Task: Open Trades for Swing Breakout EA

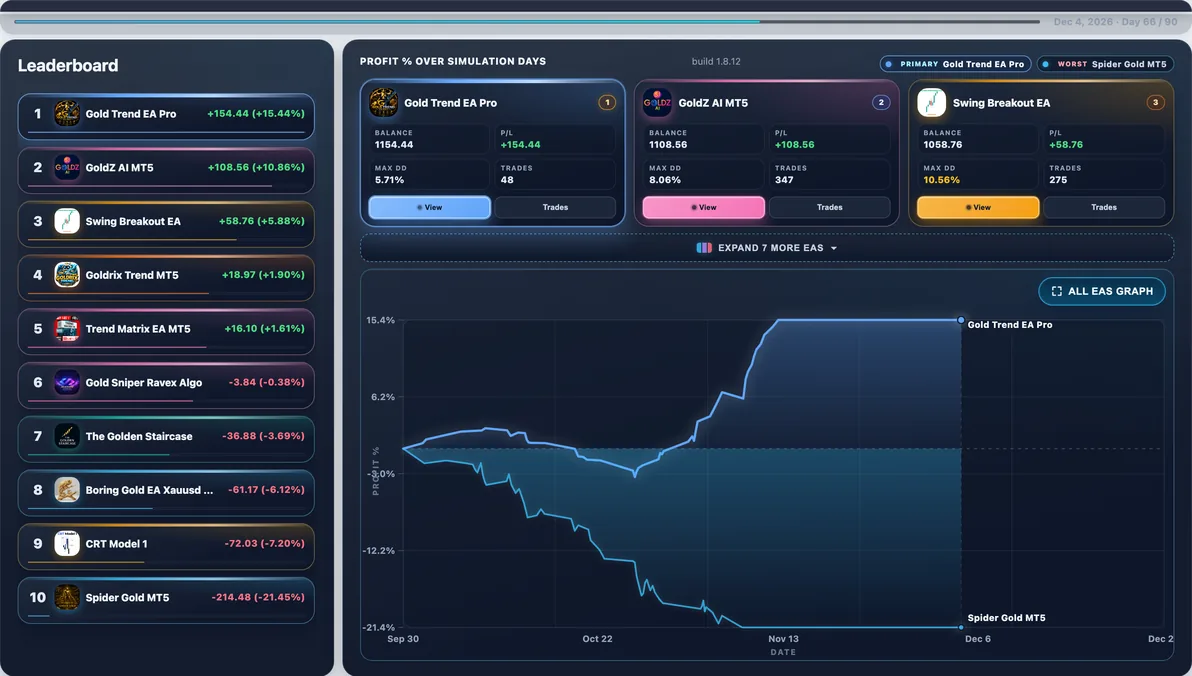Action: click(x=1104, y=207)
